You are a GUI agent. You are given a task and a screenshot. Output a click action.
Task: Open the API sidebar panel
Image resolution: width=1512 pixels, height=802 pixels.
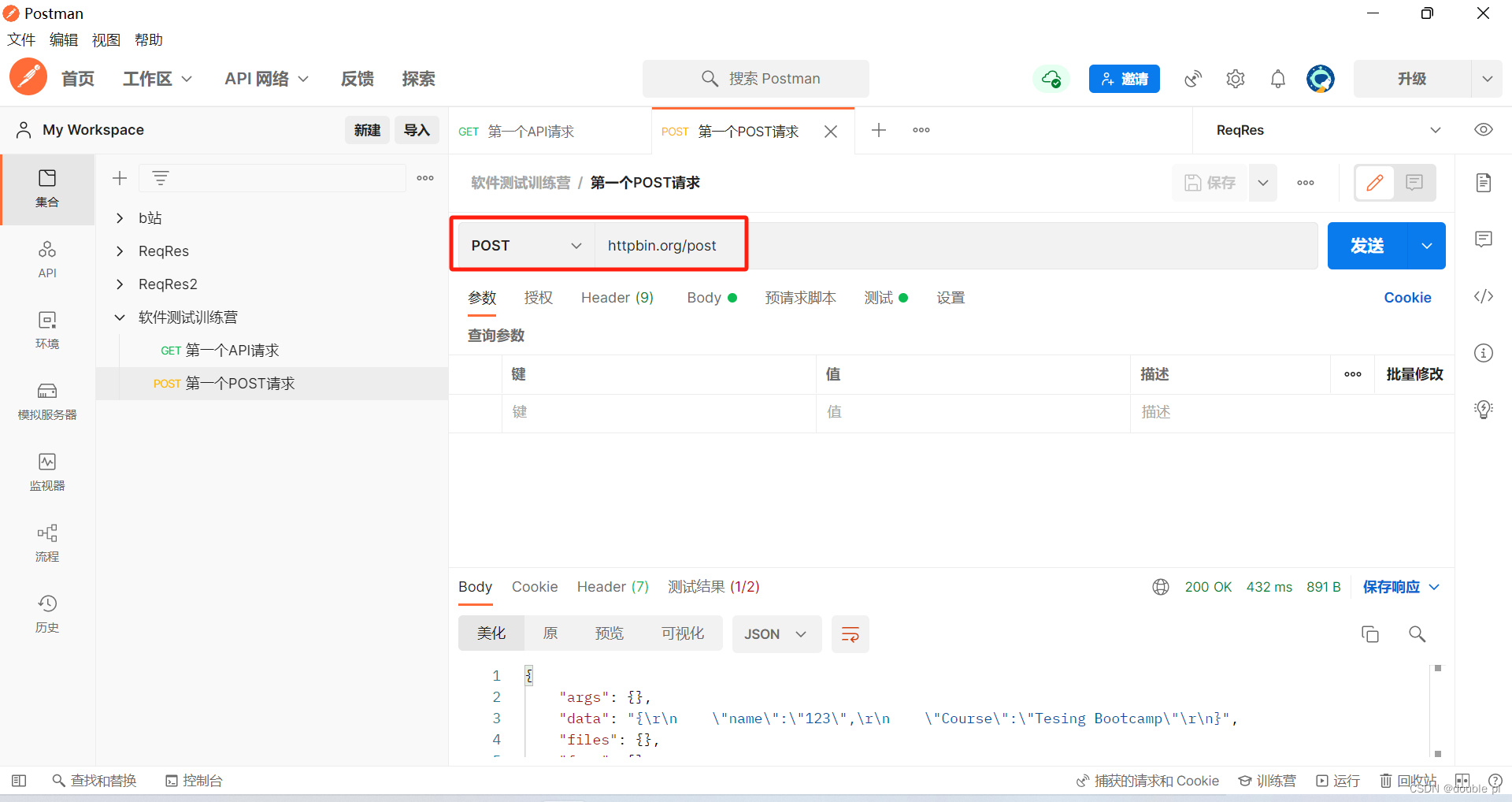pos(47,259)
